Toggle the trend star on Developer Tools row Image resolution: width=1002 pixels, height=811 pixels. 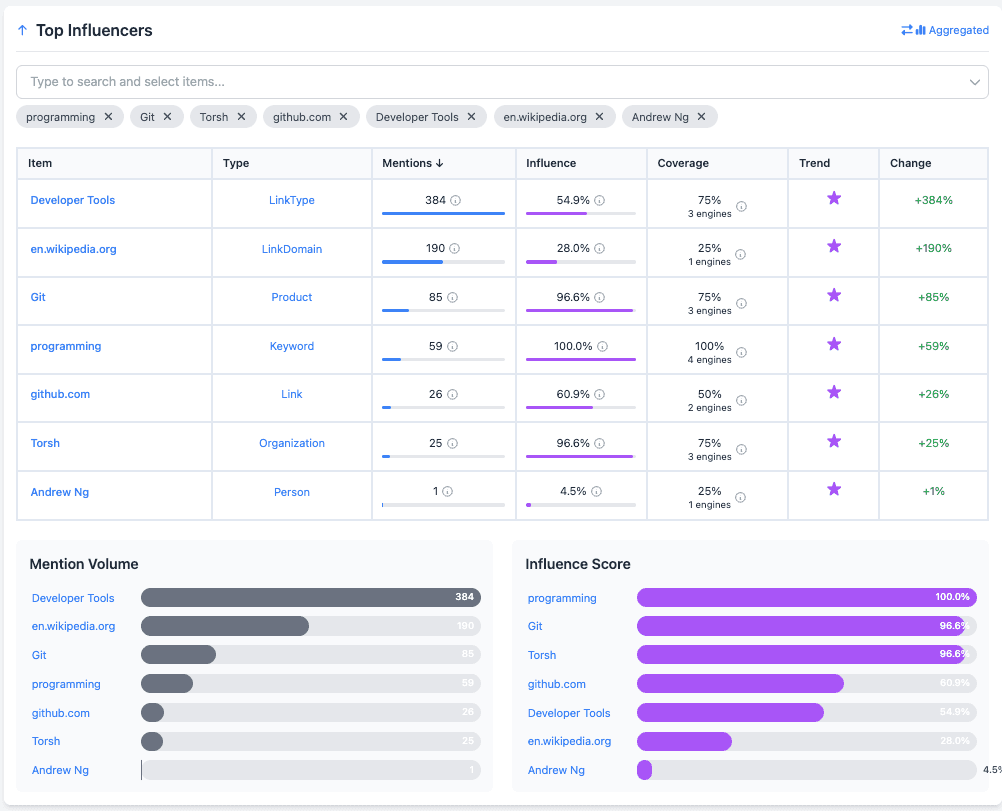[833, 198]
